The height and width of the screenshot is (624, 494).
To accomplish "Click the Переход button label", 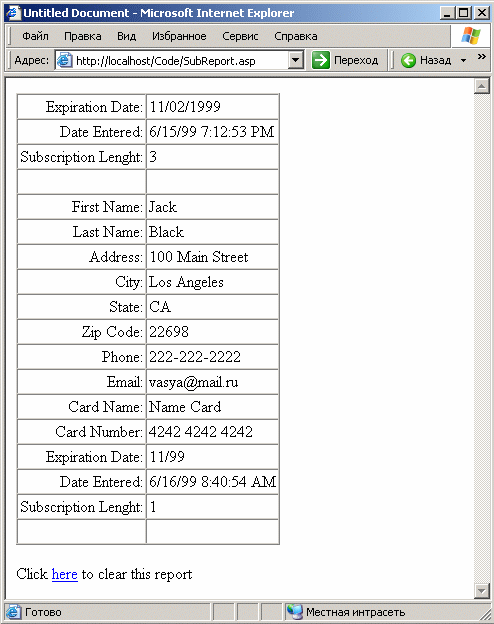I will pyautogui.click(x=356, y=60).
